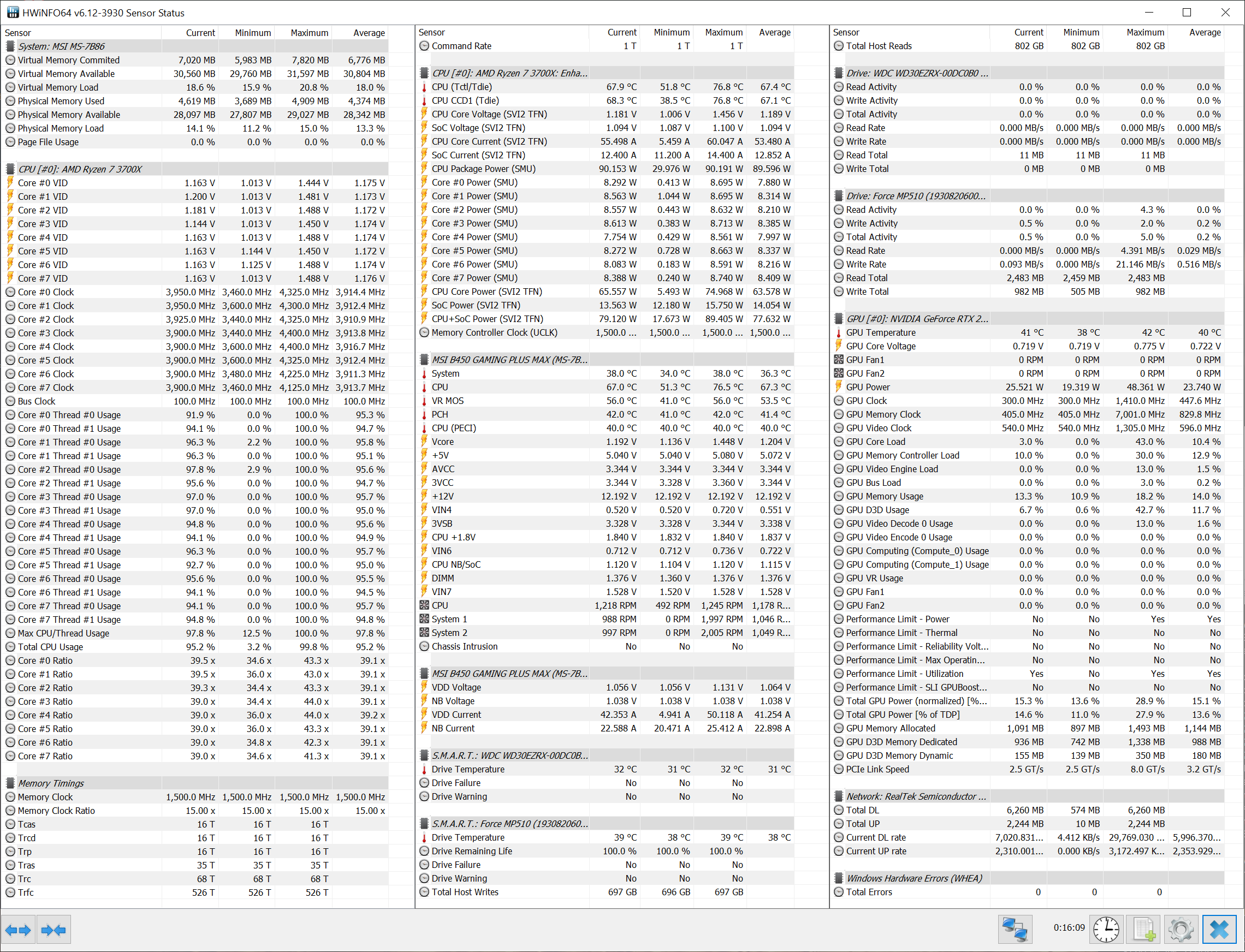1245x952 pixels.
Task: Select the GPU Fan1 RPM fan icon row
Action: 865,360
